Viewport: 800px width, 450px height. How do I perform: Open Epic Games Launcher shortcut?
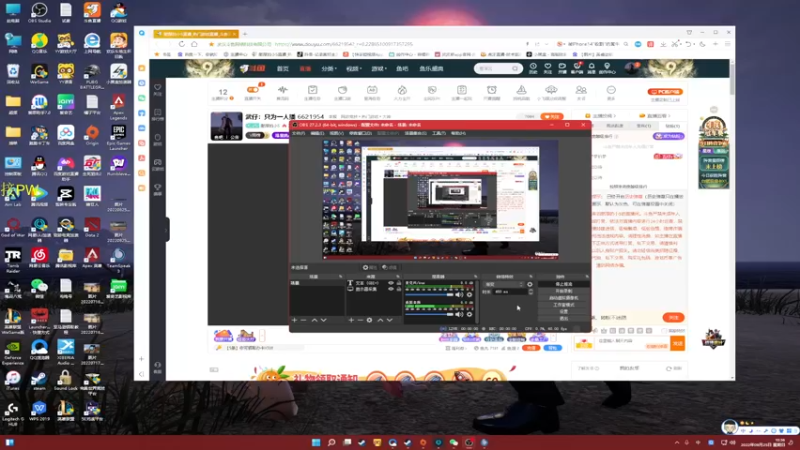tap(118, 137)
